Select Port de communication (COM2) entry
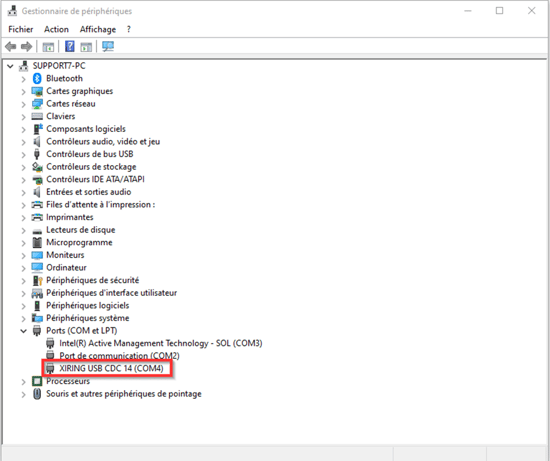Image resolution: width=550 pixels, height=461 pixels. 119,356
